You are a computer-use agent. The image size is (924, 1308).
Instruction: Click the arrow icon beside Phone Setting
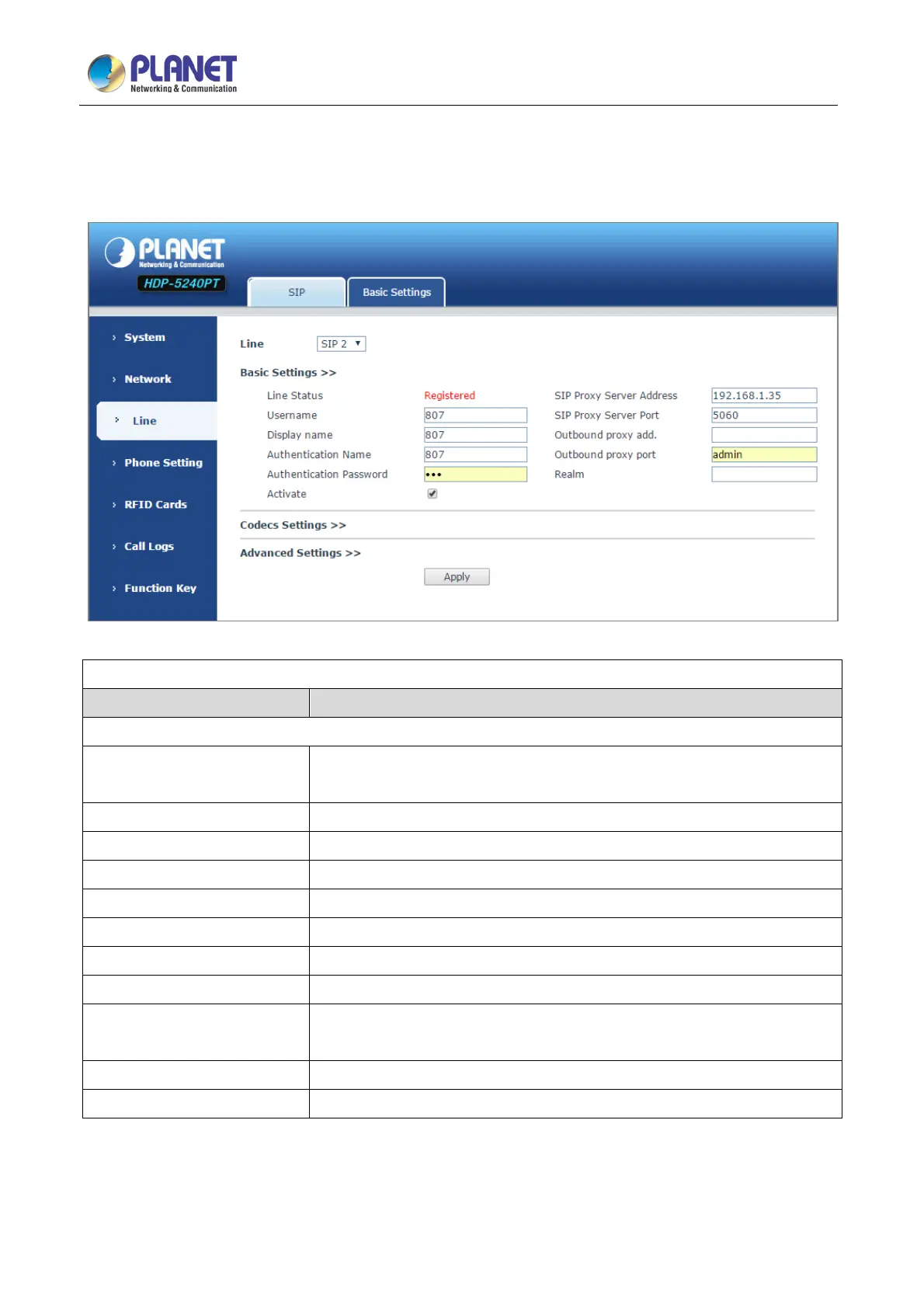point(114,463)
